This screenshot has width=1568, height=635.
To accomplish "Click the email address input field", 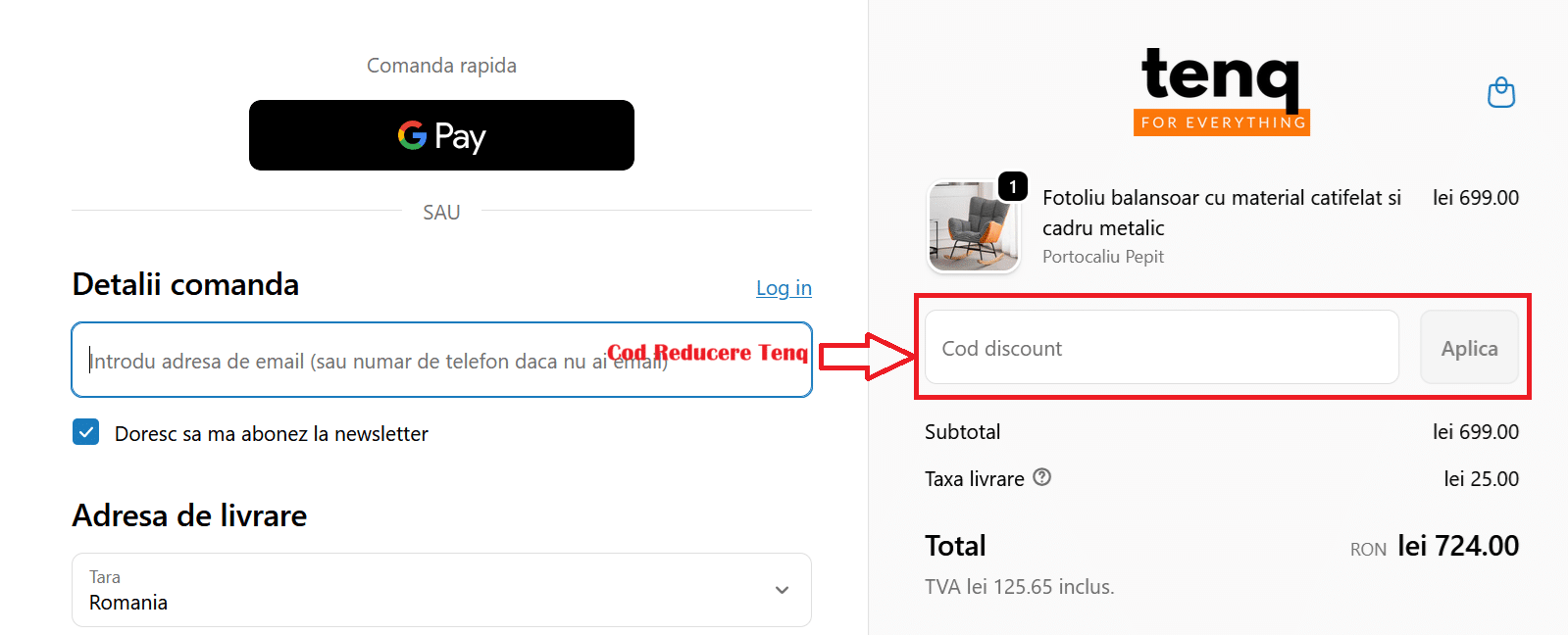I will pos(440,360).
